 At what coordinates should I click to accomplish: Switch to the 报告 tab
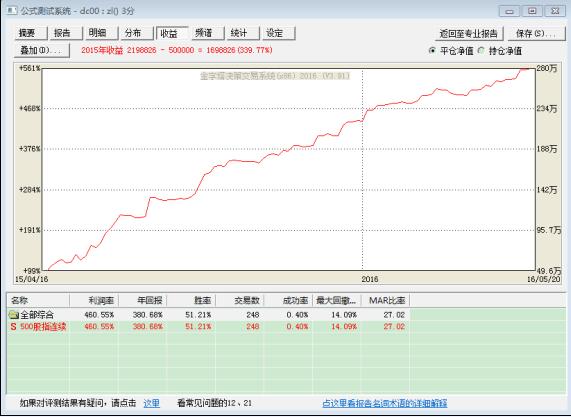coord(66,33)
